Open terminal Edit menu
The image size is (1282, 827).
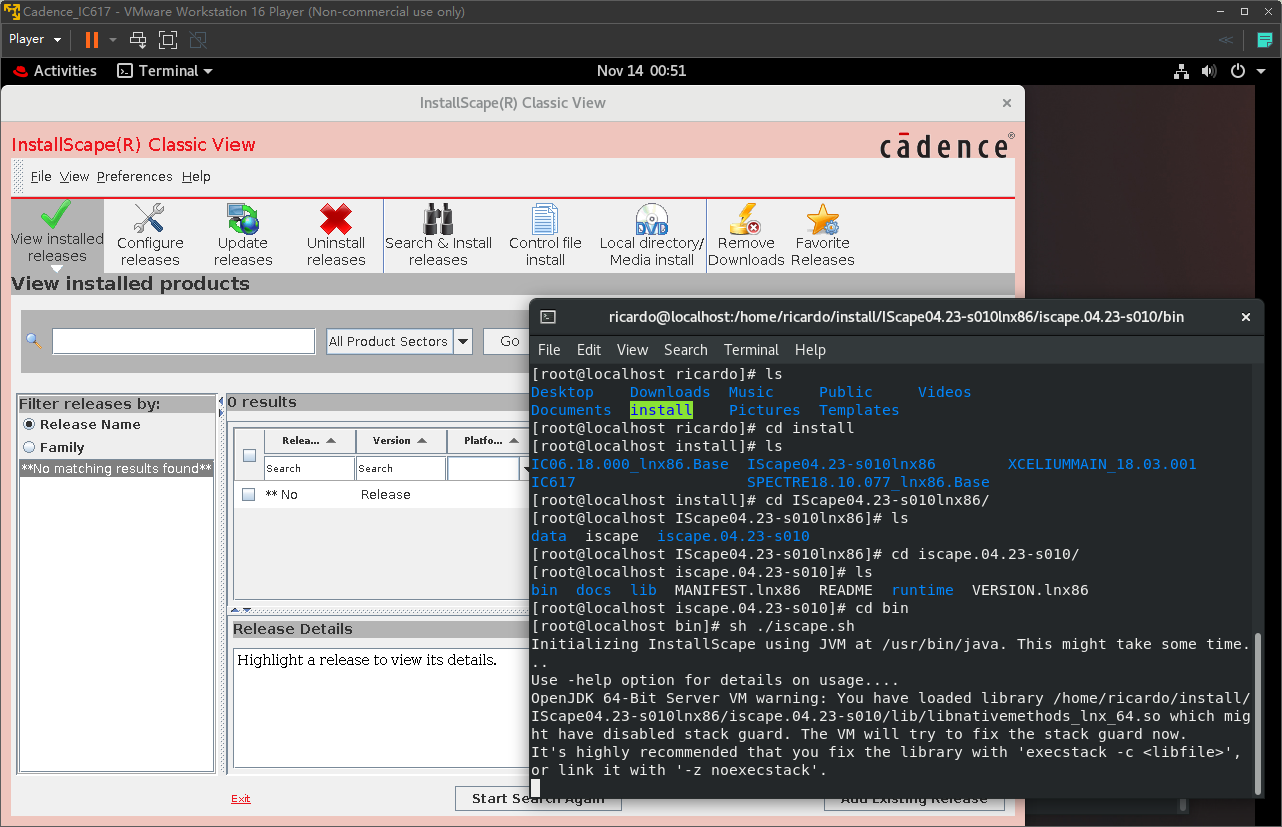pos(589,350)
